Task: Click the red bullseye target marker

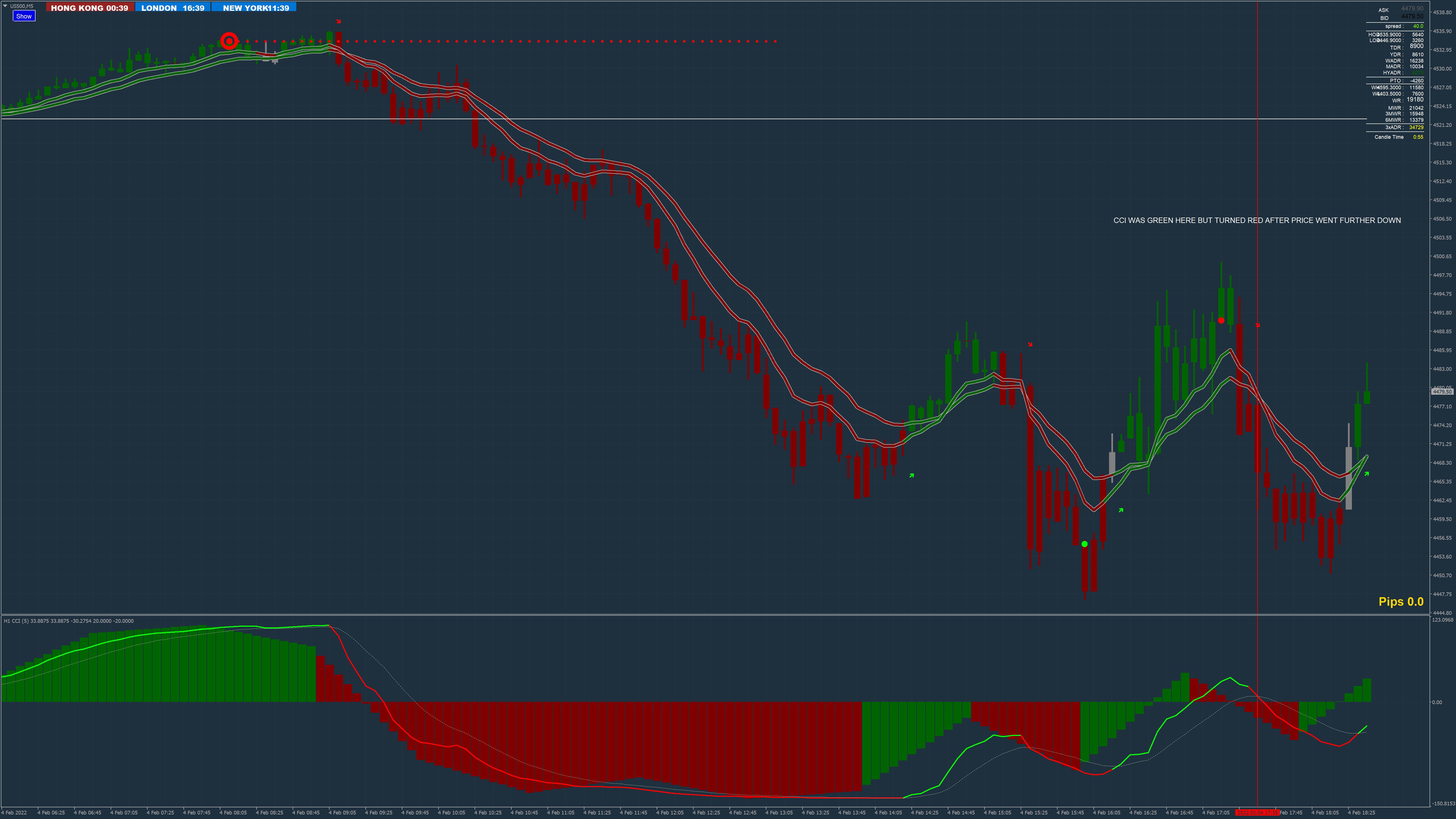Action: (229, 41)
